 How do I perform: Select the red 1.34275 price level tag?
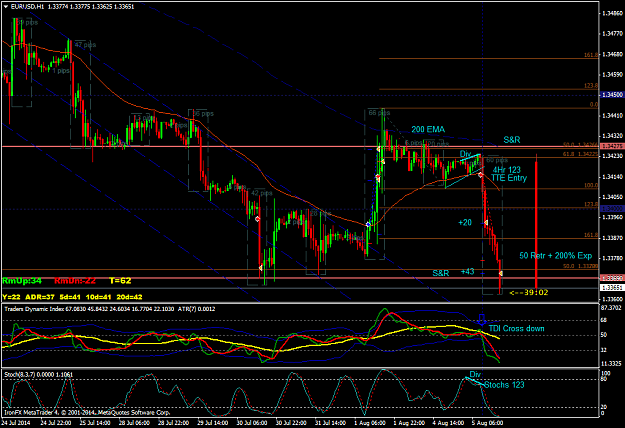click(612, 147)
